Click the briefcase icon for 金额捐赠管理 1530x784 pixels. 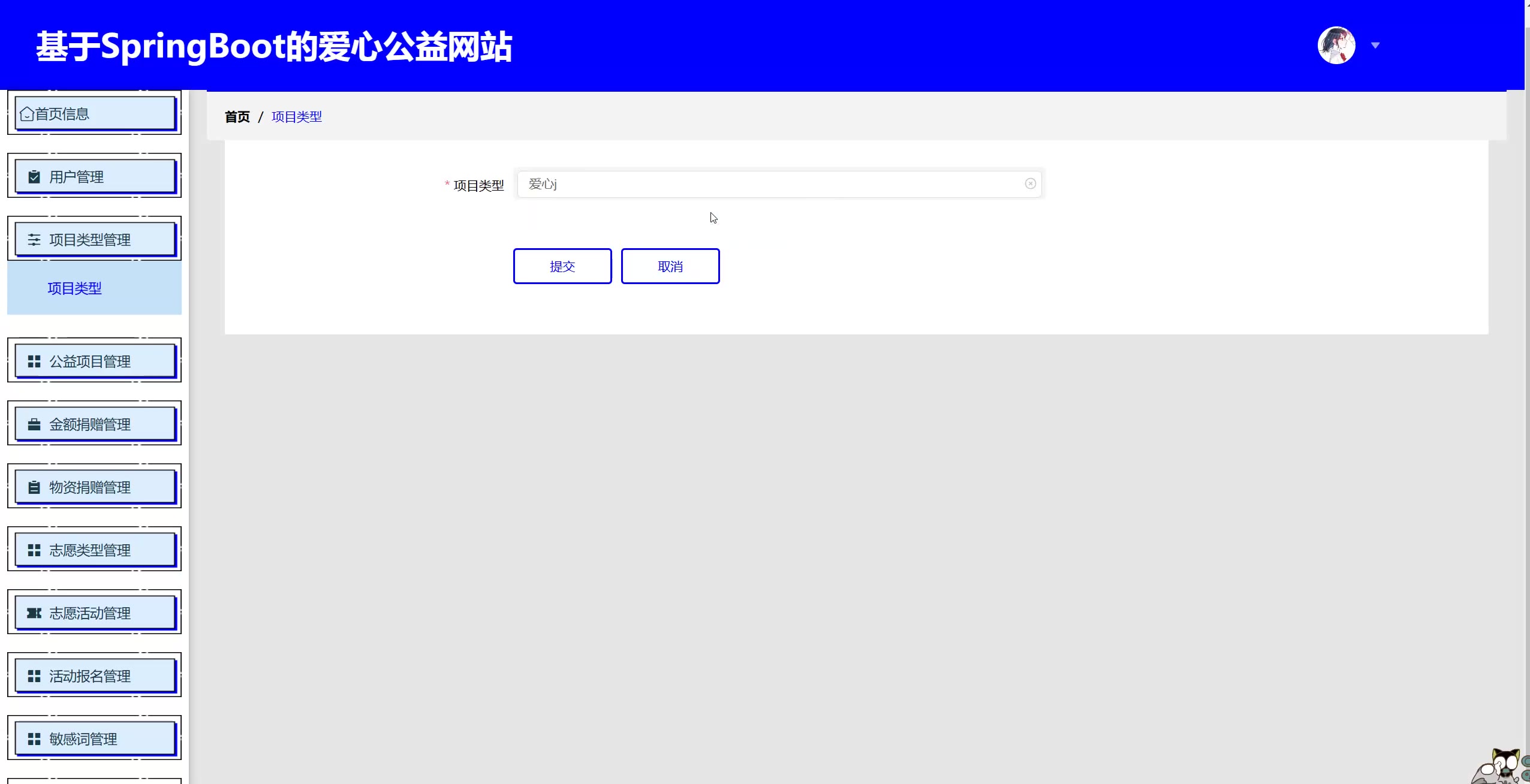click(x=34, y=424)
